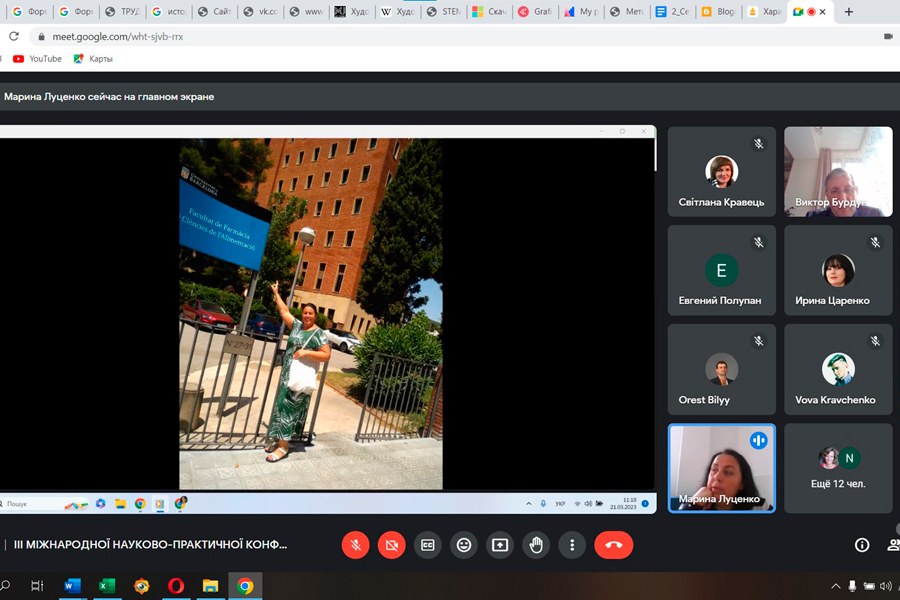Open the 'Ещё 12 чел.' participants tile
The image size is (900, 600).
coord(838,468)
